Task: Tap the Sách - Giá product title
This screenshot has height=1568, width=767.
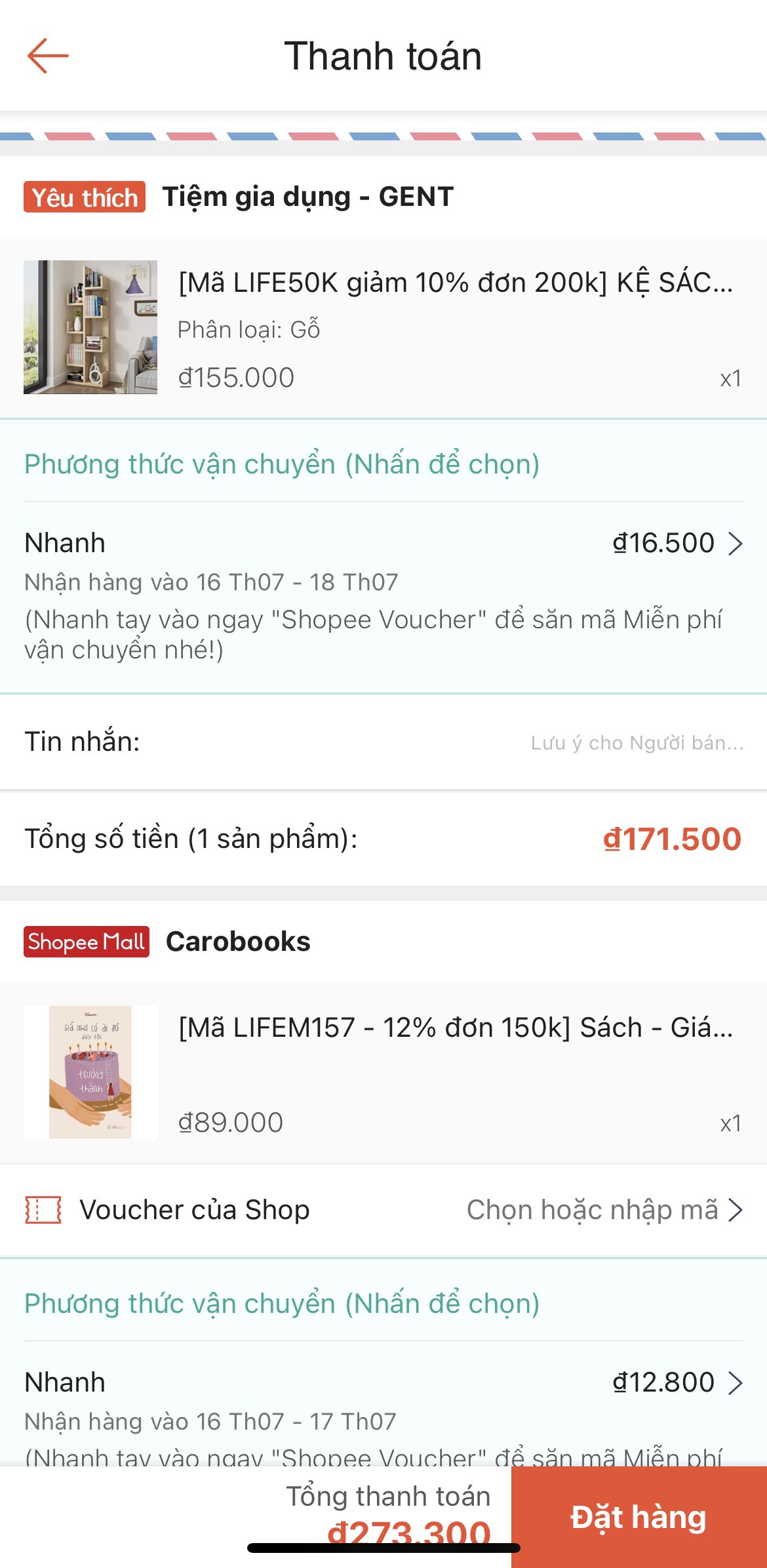Action: (x=456, y=1028)
